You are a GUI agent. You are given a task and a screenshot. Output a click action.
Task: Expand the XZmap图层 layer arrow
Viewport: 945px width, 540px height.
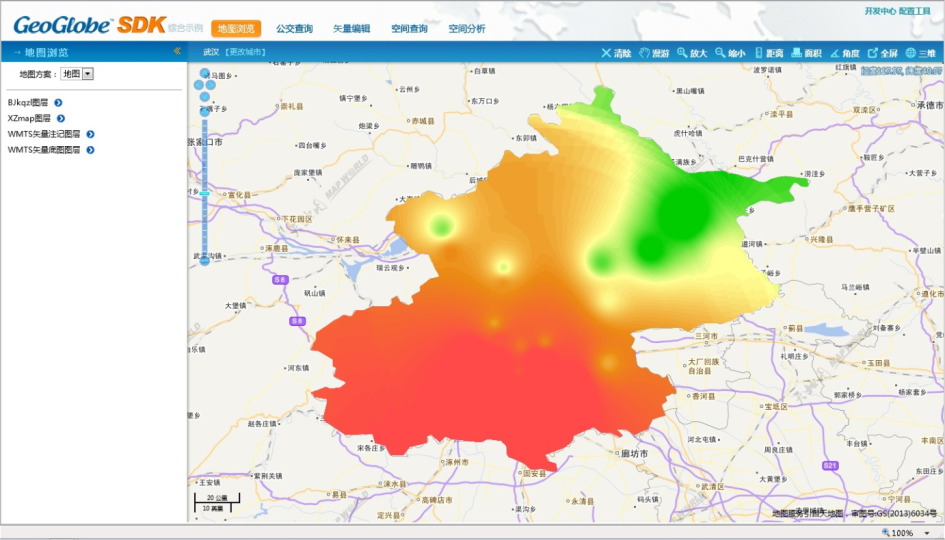60,118
